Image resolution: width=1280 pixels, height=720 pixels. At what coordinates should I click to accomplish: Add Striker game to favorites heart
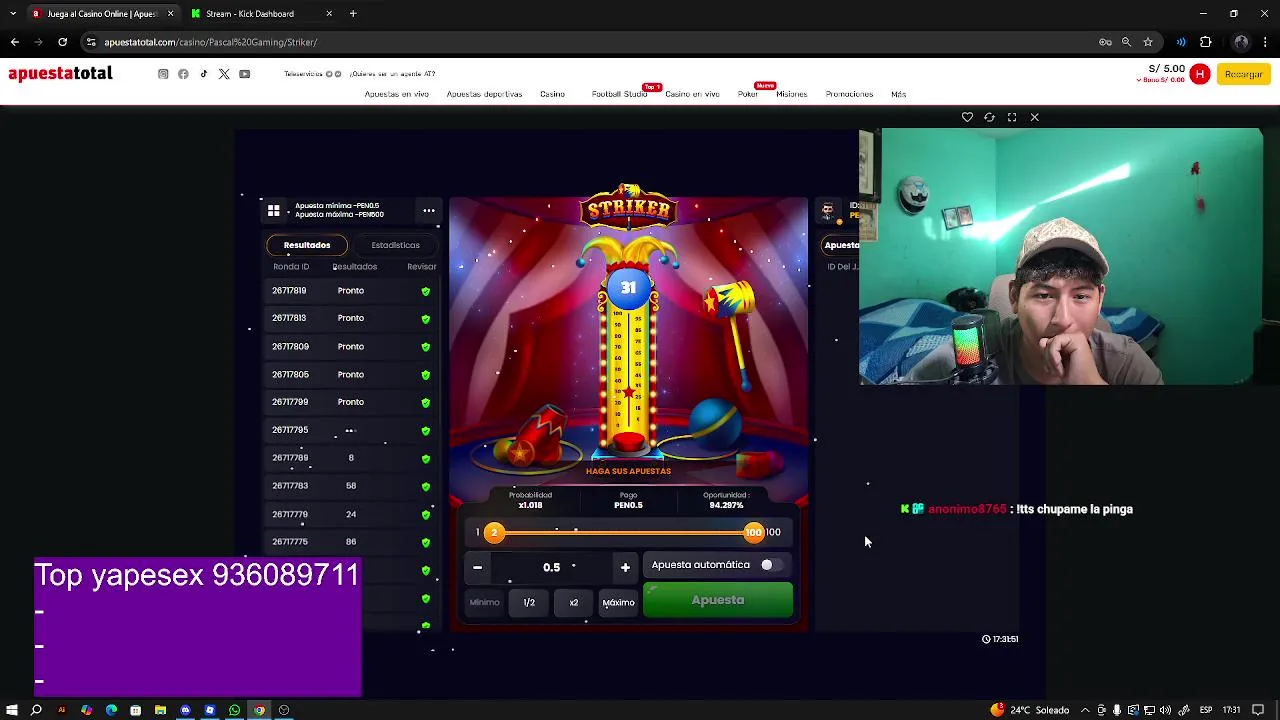pyautogui.click(x=967, y=117)
